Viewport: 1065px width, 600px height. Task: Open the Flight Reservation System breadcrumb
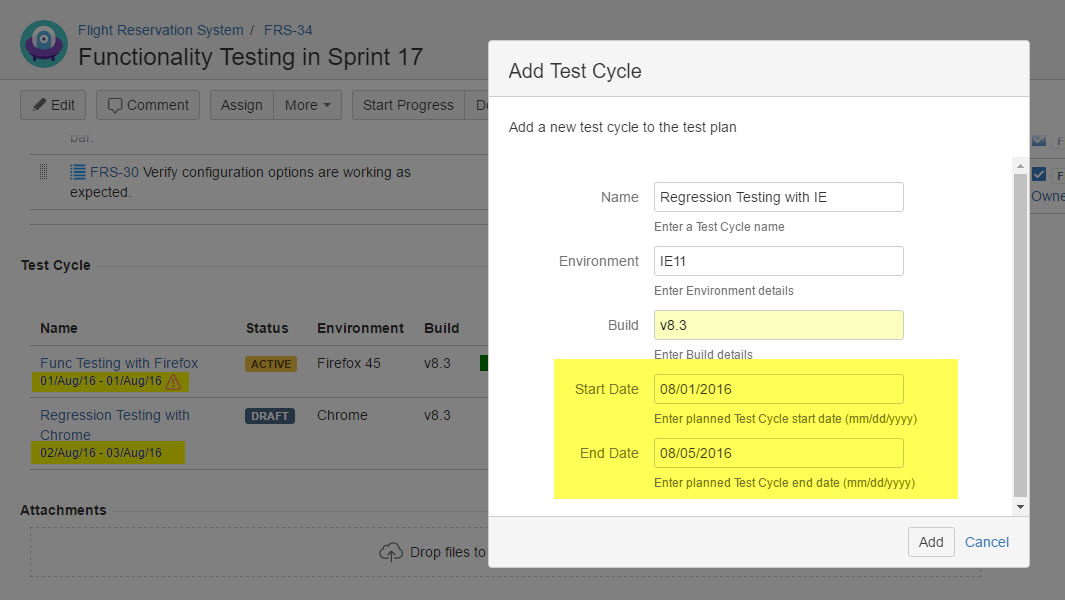pyautogui.click(x=160, y=30)
